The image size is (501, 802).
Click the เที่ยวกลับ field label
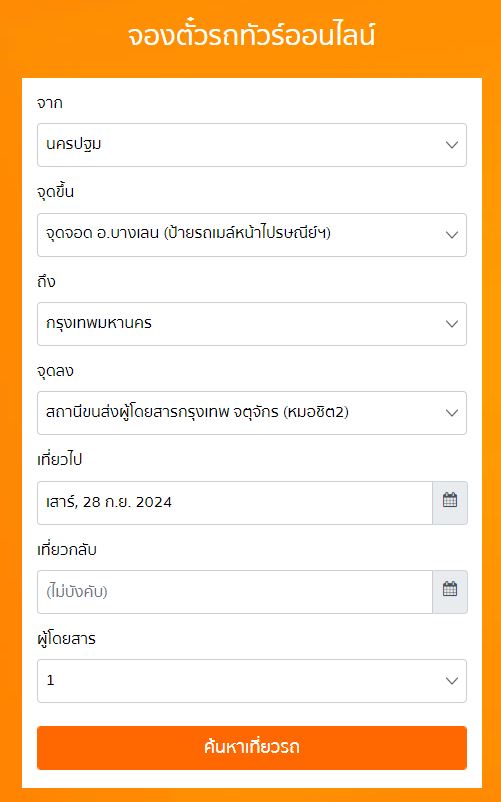coord(66,549)
